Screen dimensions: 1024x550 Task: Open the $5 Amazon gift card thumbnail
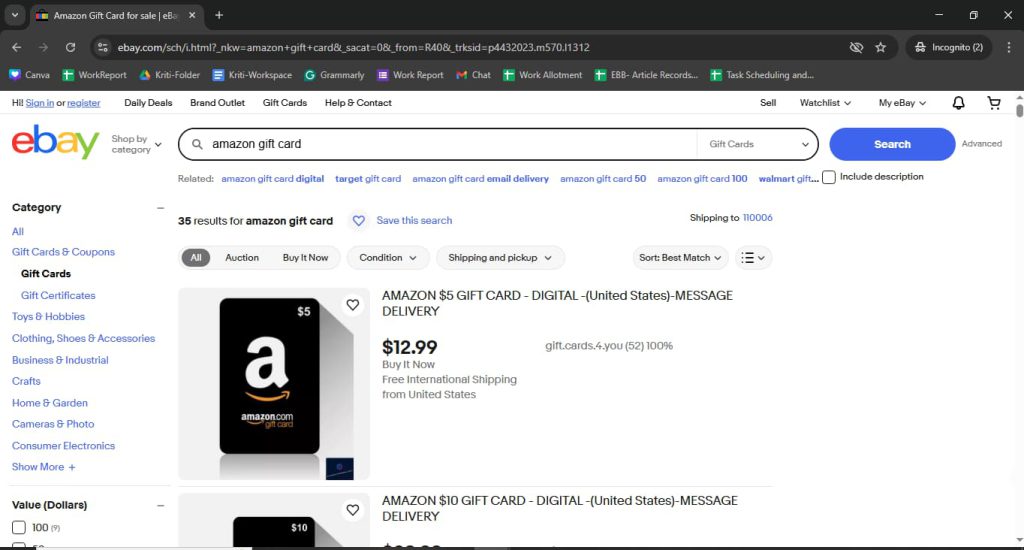coord(274,384)
